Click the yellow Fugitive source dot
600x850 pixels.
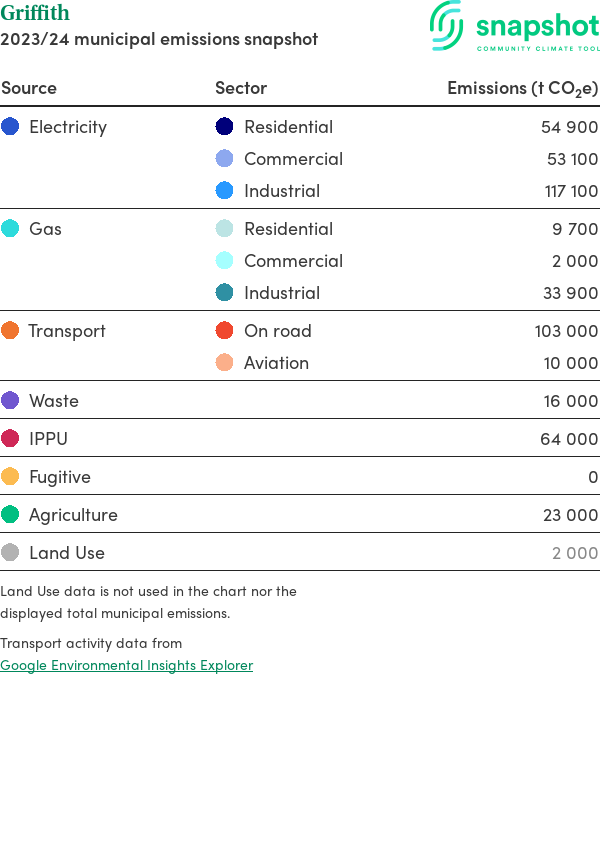click(10, 477)
